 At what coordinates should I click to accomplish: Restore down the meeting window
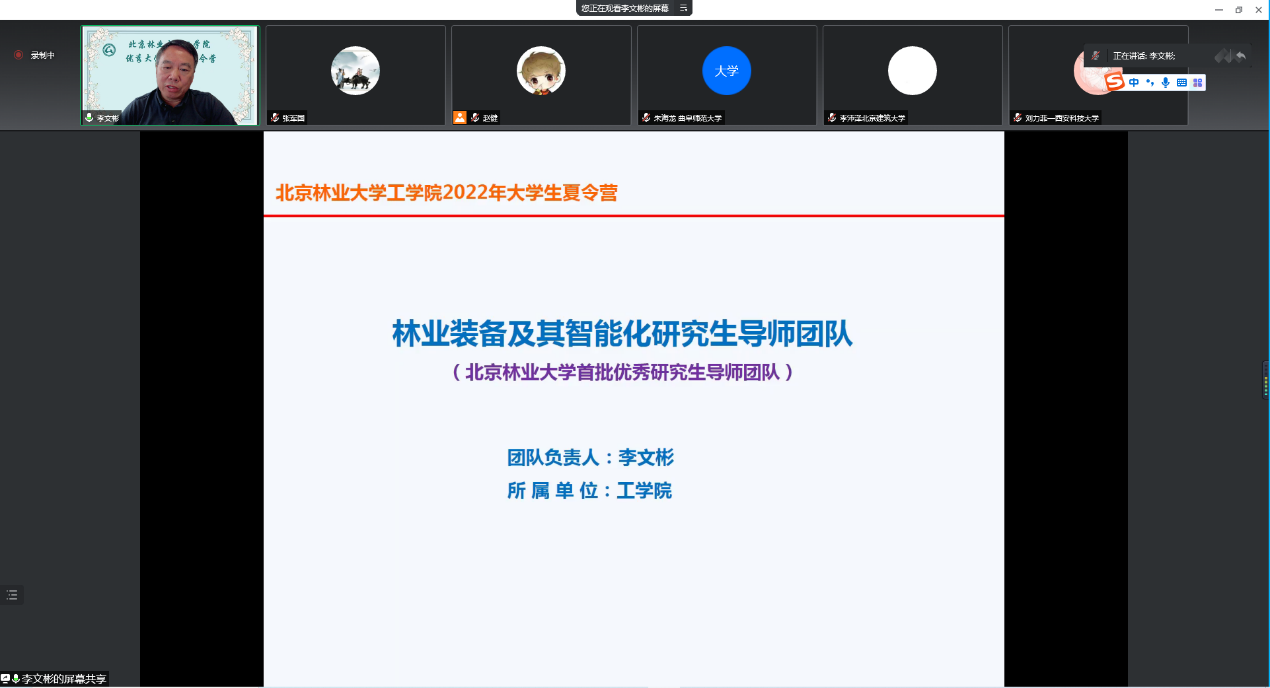1239,9
